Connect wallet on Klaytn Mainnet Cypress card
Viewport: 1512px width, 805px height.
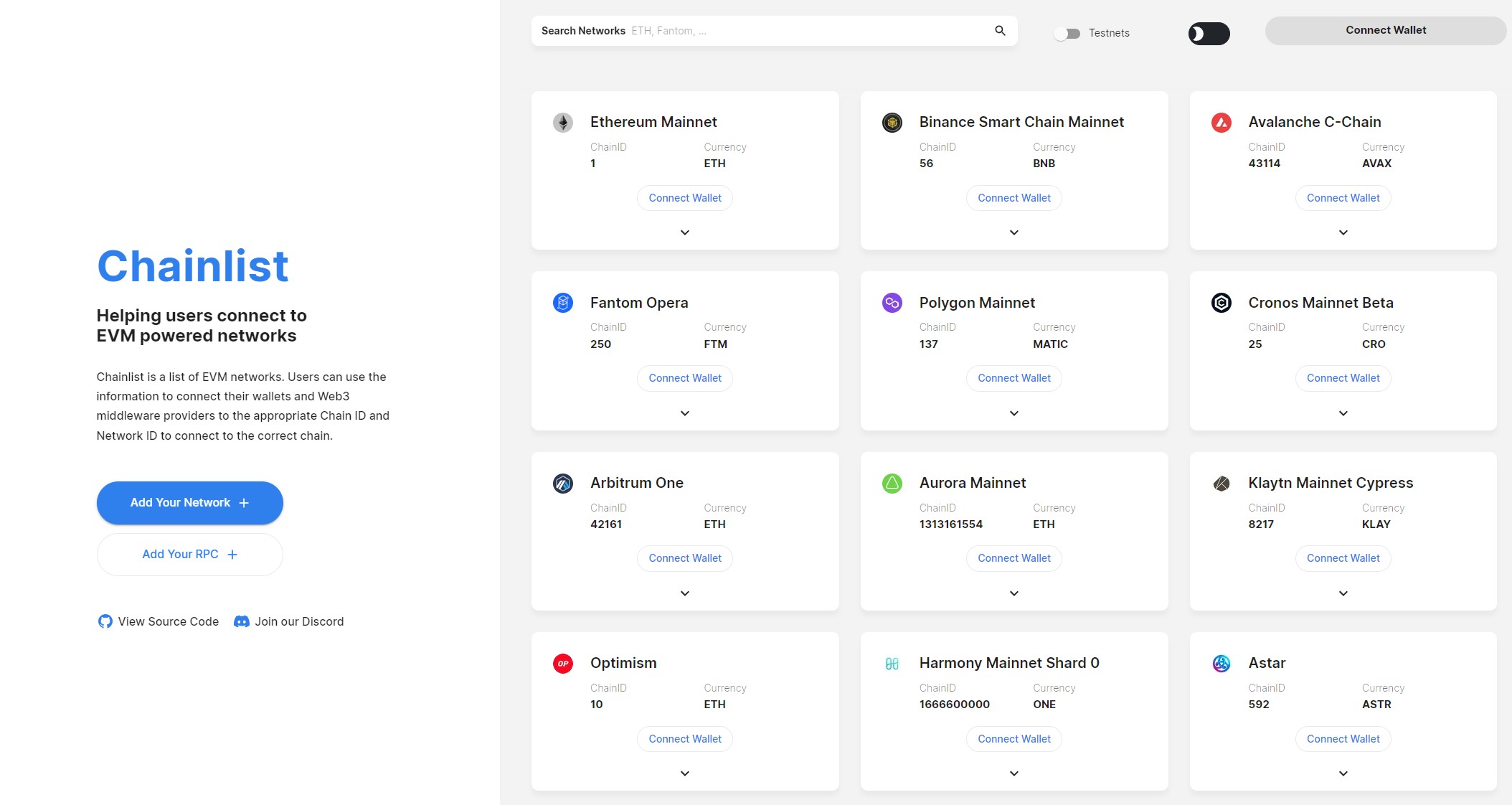pyautogui.click(x=1343, y=558)
